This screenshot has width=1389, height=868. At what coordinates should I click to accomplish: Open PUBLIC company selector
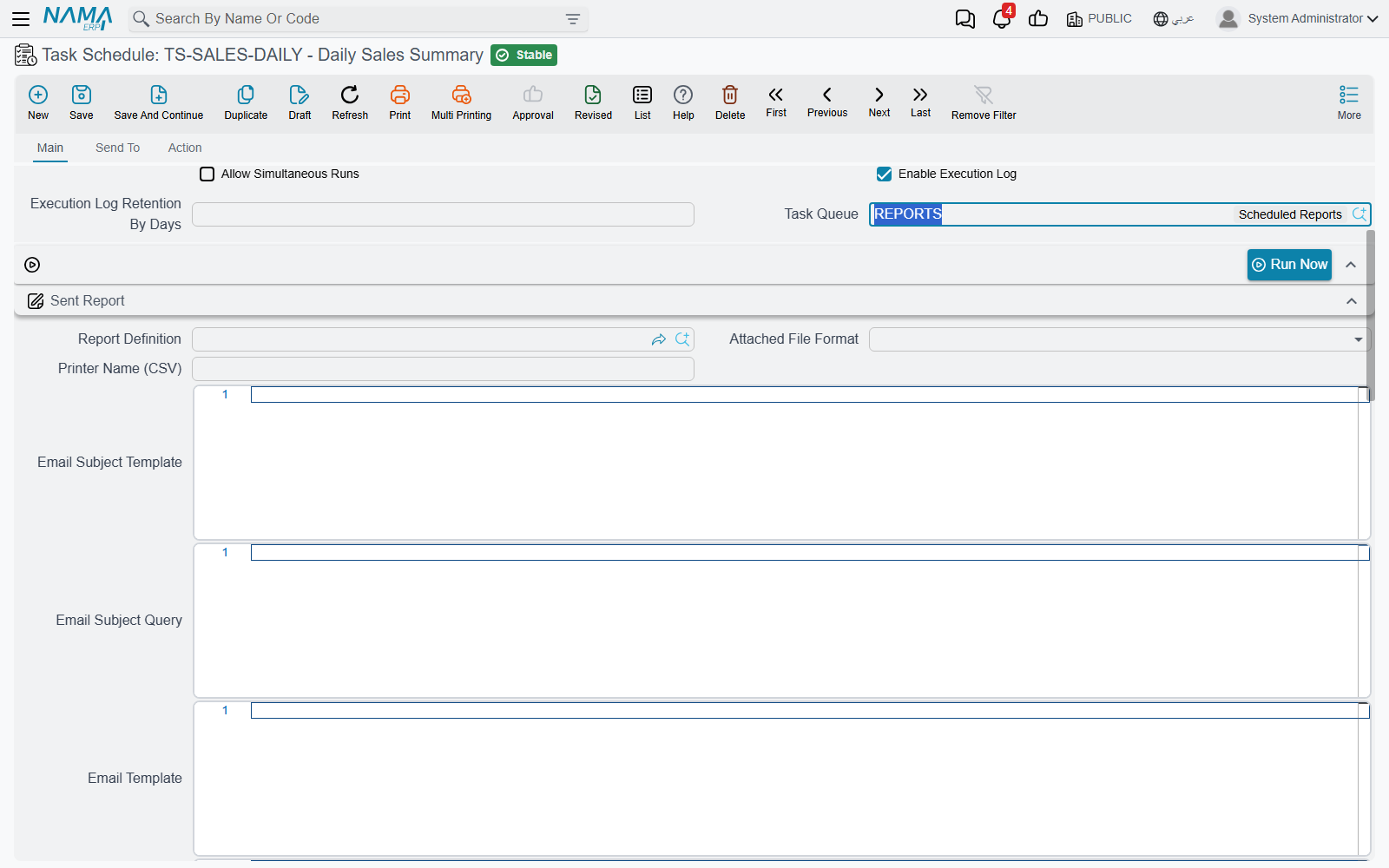click(x=1099, y=18)
